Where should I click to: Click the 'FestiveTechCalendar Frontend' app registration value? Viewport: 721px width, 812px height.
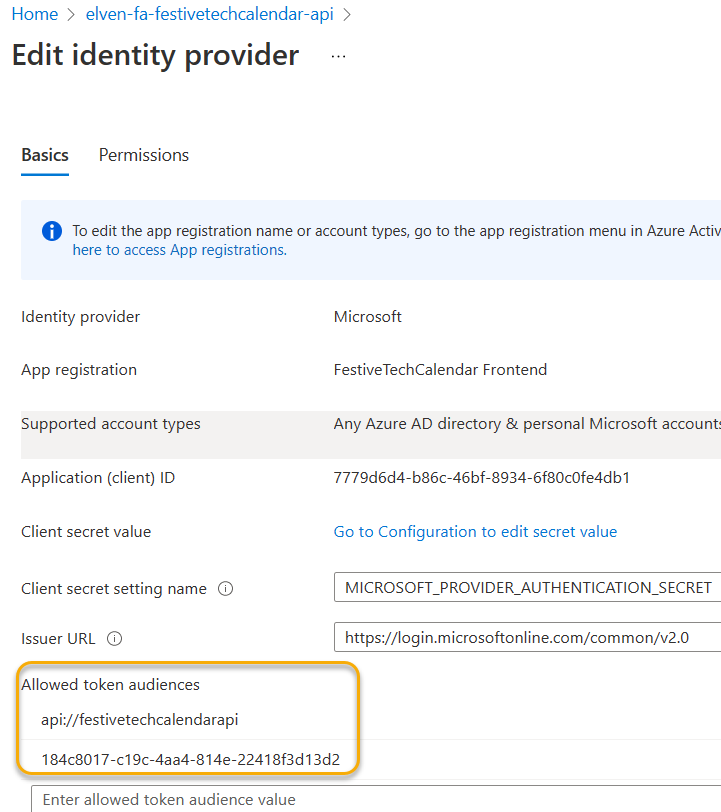coord(440,370)
